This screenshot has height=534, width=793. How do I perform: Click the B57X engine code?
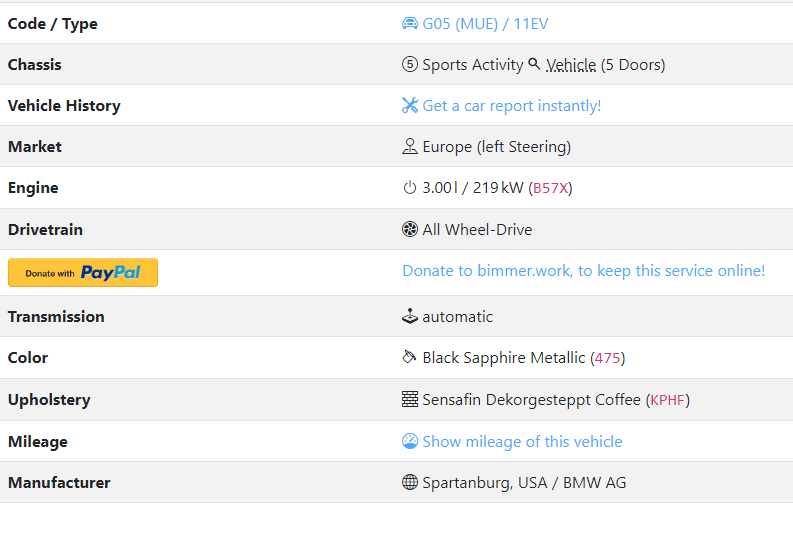[x=550, y=188]
